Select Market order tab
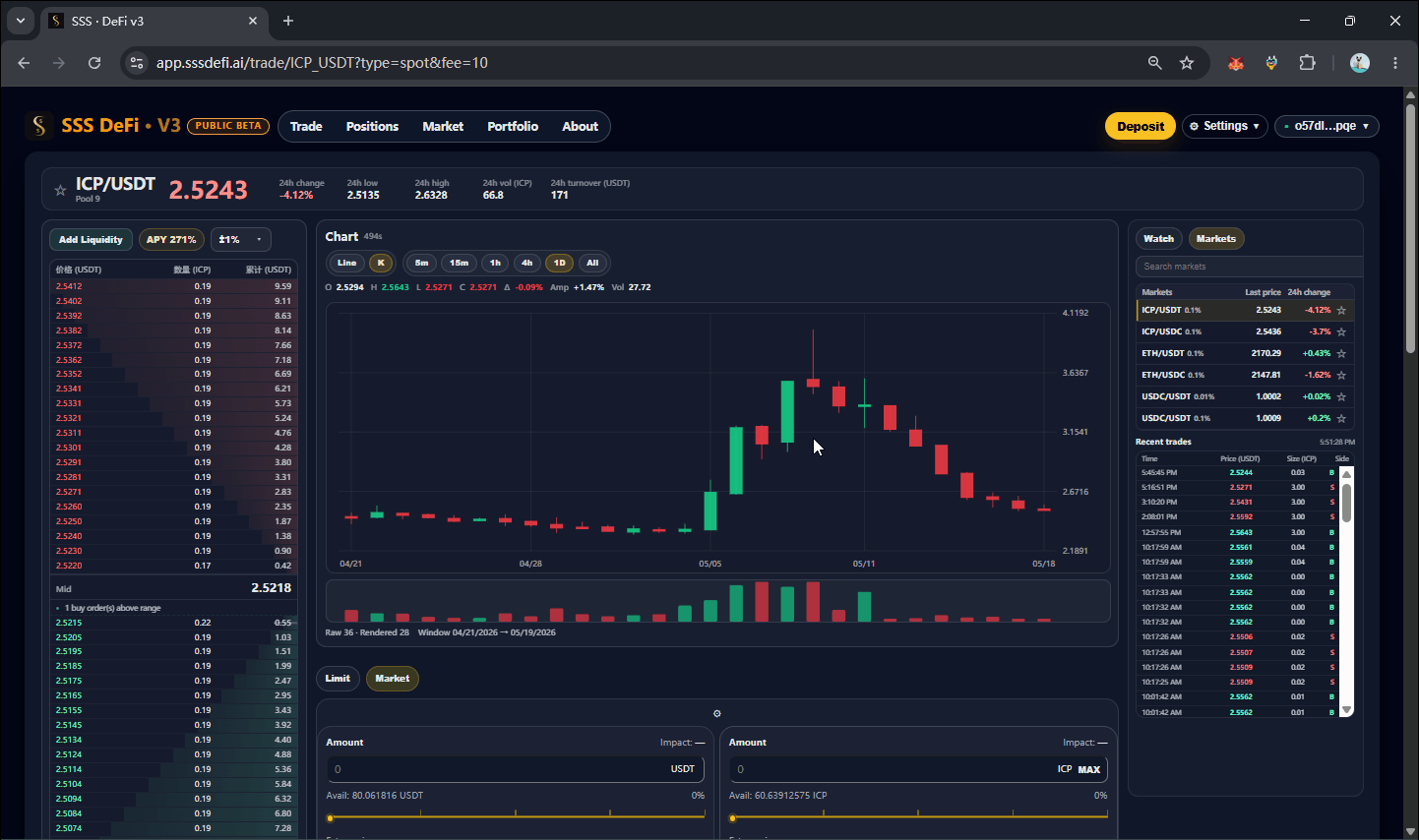Viewport: 1419px width, 840px height. [392, 679]
